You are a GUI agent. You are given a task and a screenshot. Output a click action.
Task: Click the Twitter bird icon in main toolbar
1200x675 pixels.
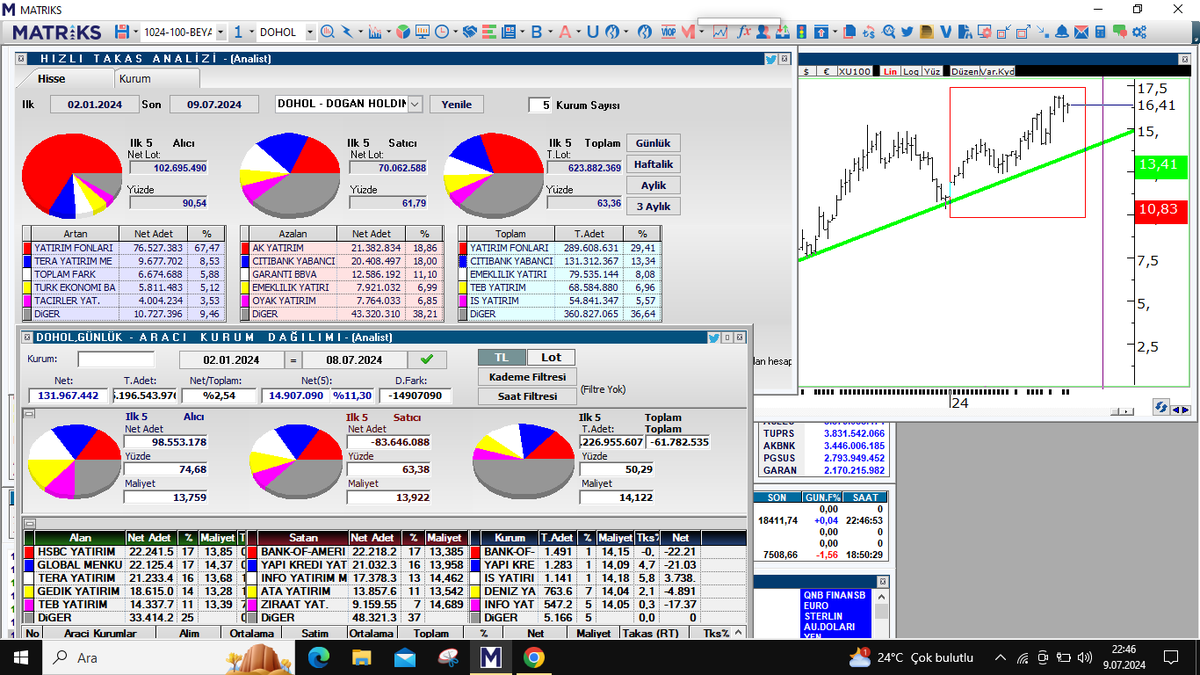pyautogui.click(x=907, y=32)
